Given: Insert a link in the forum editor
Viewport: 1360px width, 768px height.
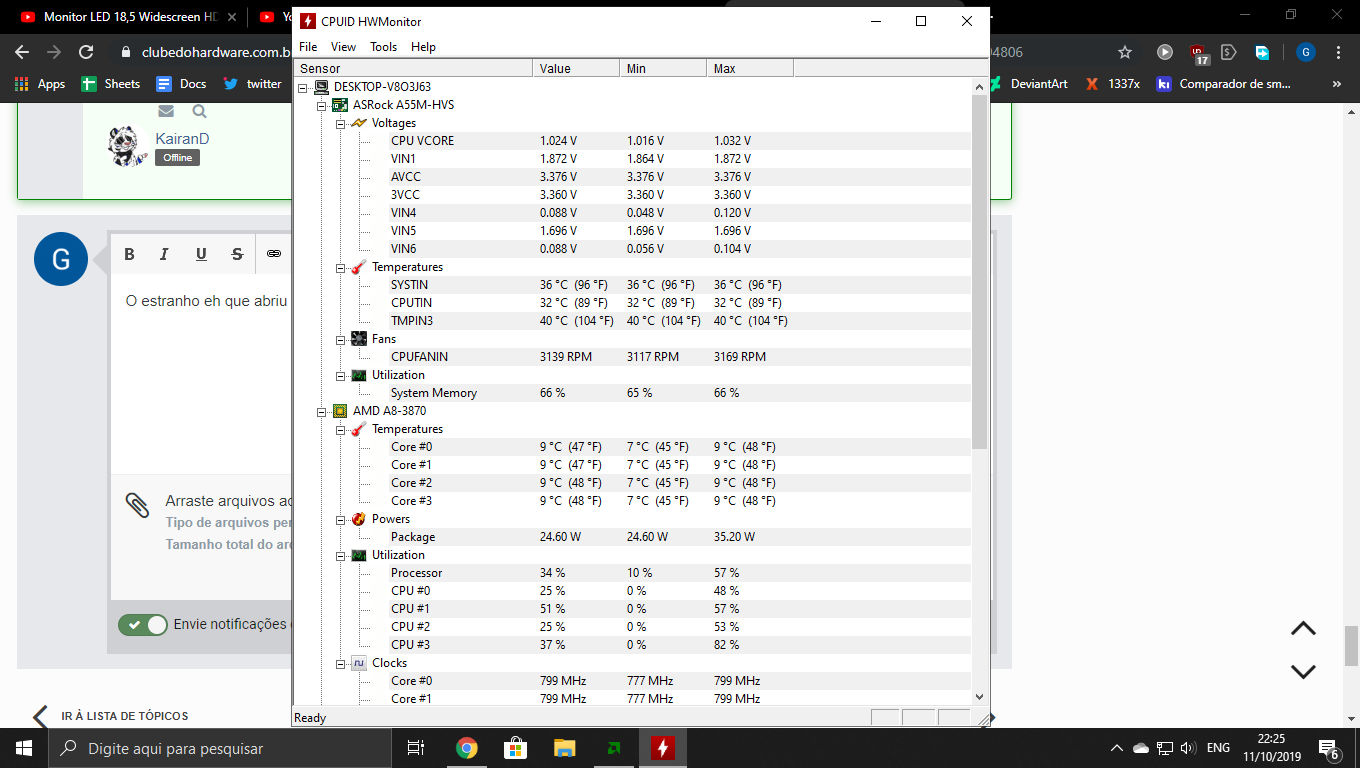Looking at the screenshot, I should (x=274, y=254).
